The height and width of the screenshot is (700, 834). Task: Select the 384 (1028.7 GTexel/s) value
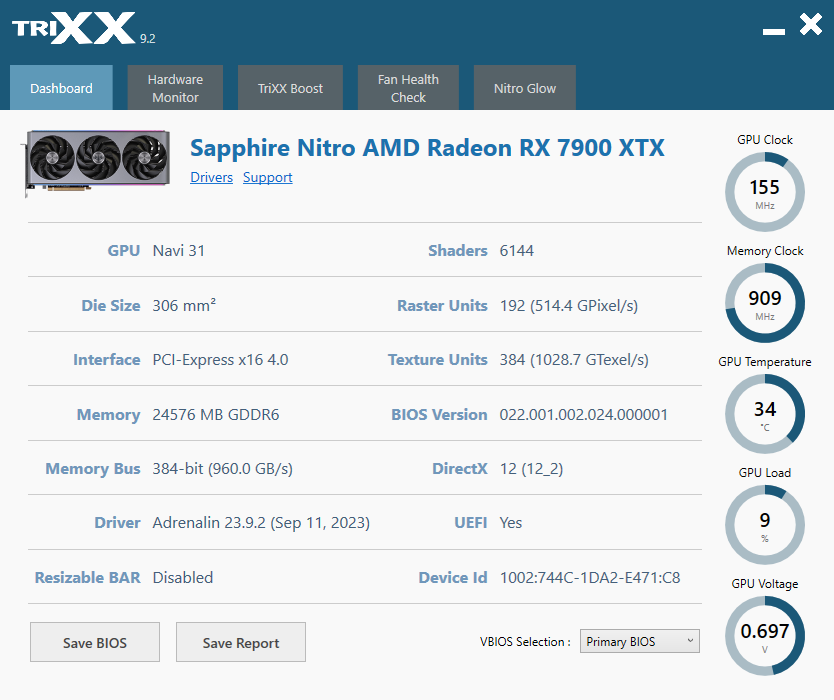[x=574, y=360]
